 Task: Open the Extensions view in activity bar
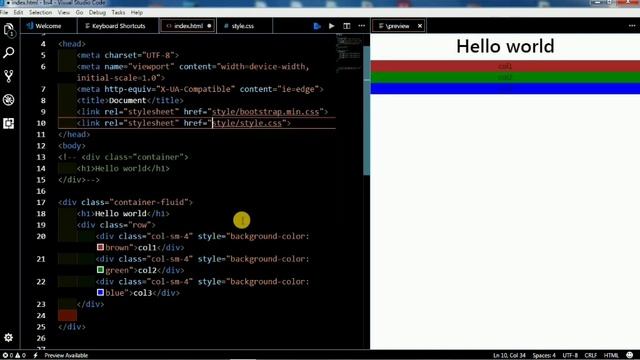coord(9,123)
